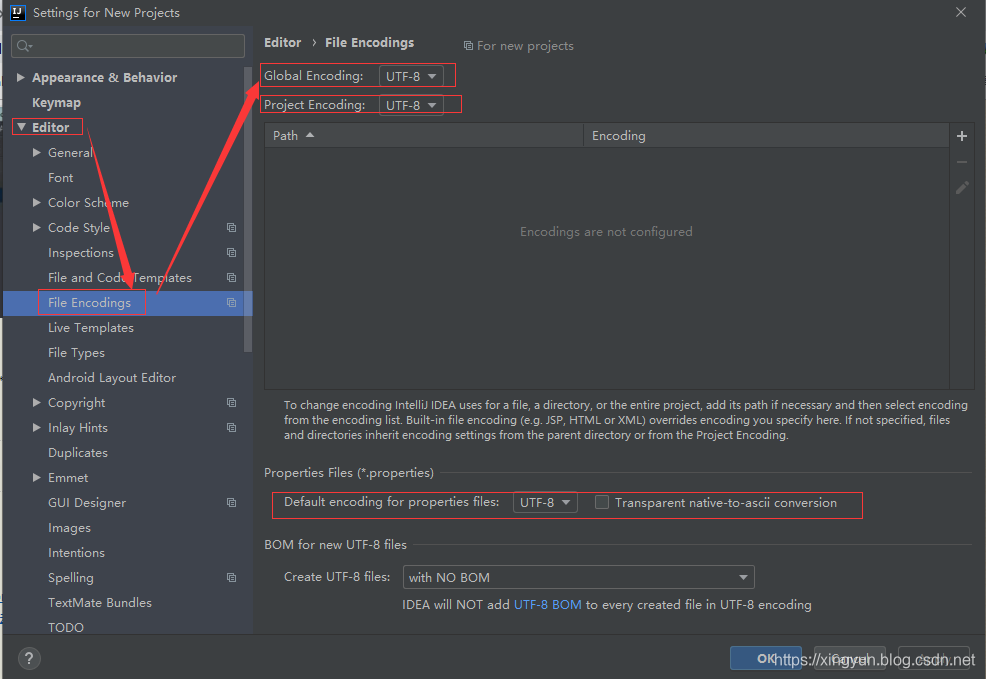Click the project-level icon beside Copyright
Viewport: 986px width, 679px height.
pos(231,402)
